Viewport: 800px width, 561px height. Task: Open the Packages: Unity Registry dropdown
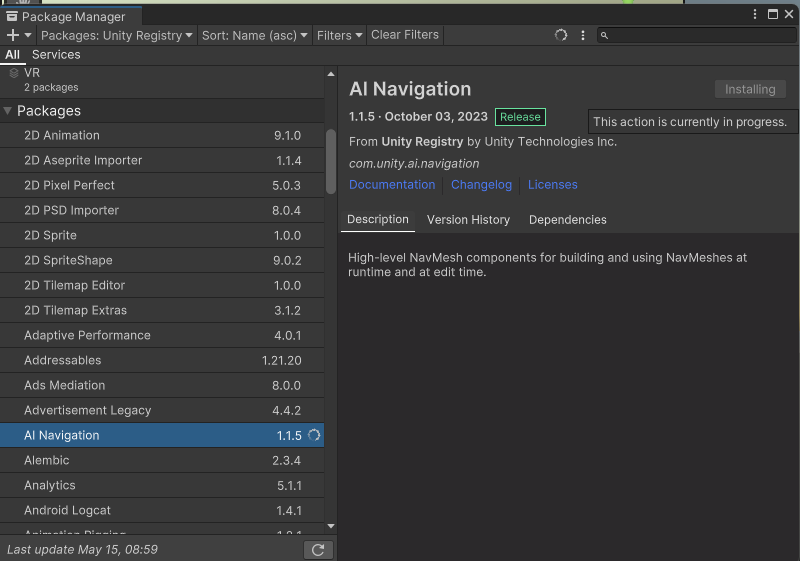(116, 35)
